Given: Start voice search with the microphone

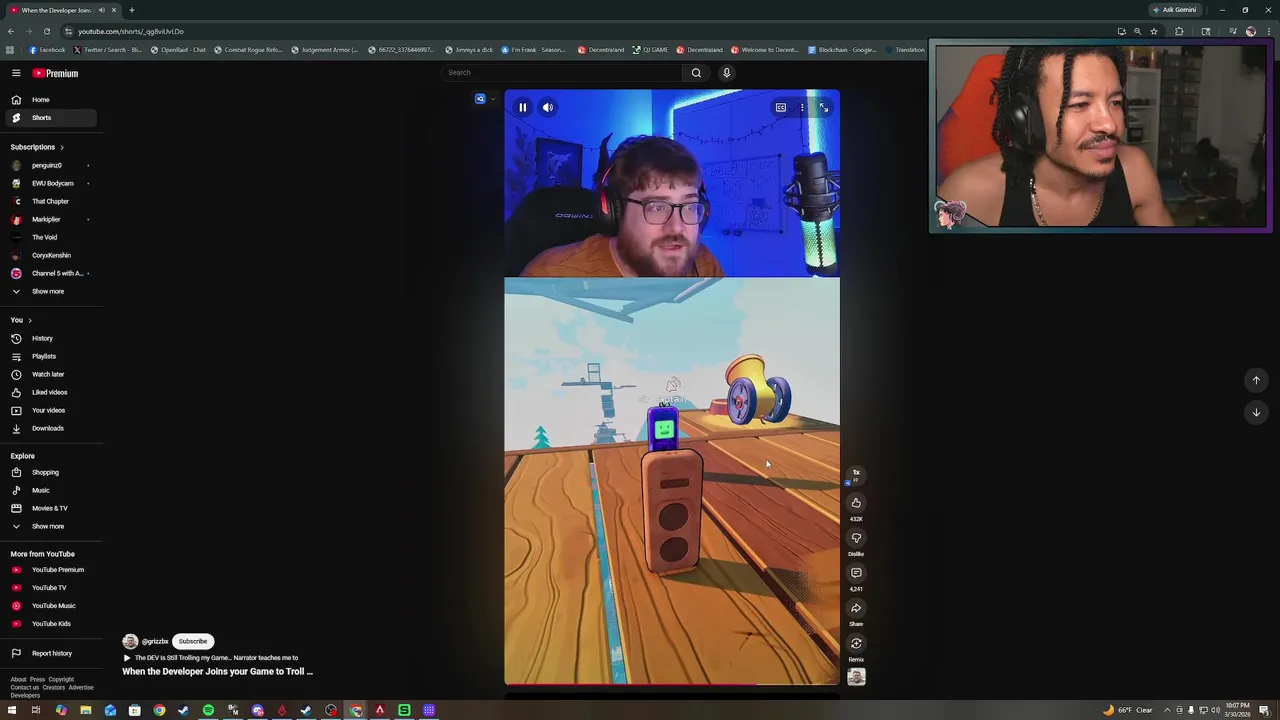Looking at the screenshot, I should (727, 72).
